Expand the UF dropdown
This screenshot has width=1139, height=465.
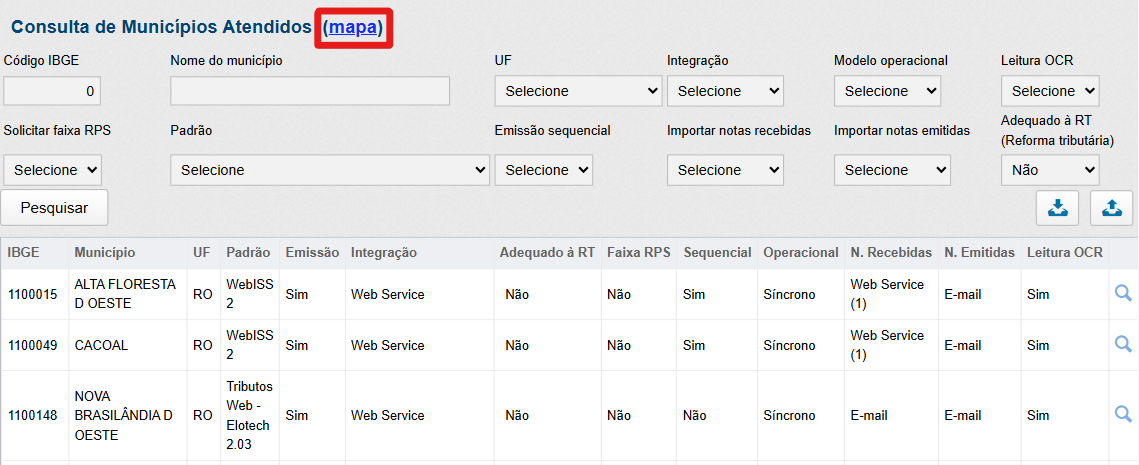[578, 91]
